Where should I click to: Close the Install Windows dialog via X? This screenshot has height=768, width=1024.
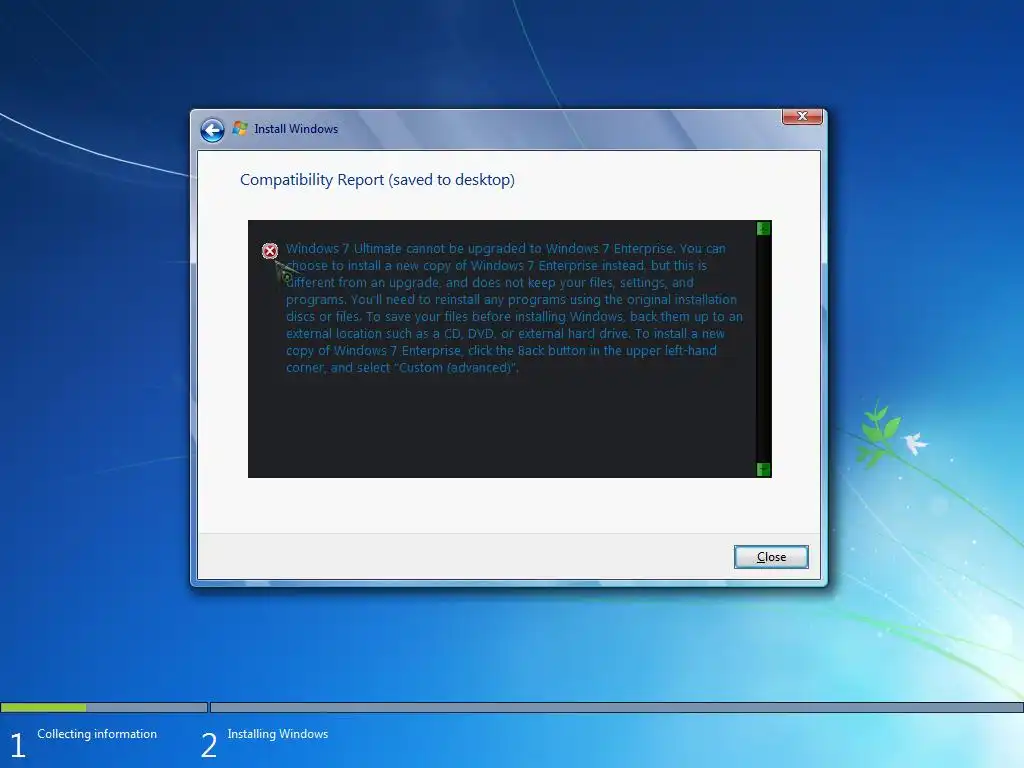tap(802, 116)
